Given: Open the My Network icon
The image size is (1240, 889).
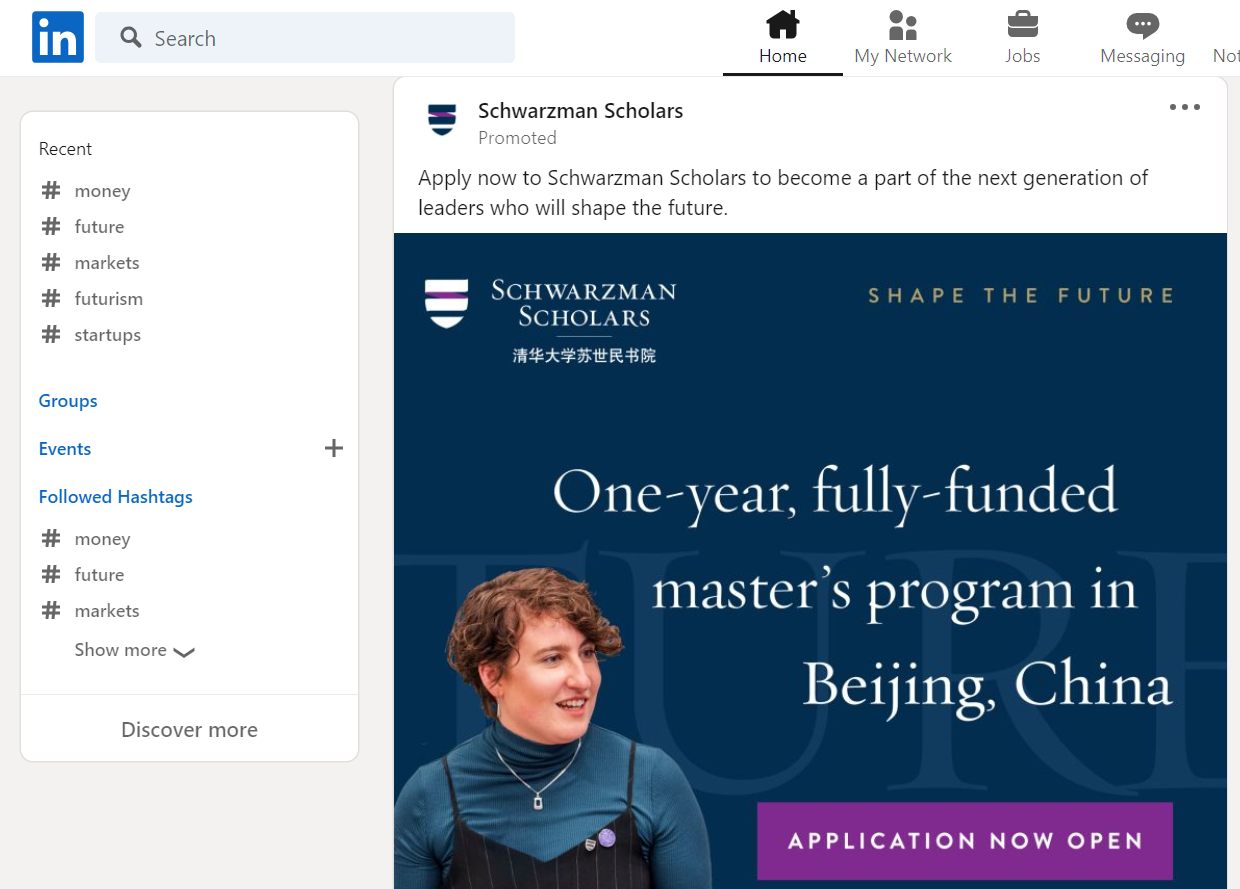Looking at the screenshot, I should pos(902,24).
